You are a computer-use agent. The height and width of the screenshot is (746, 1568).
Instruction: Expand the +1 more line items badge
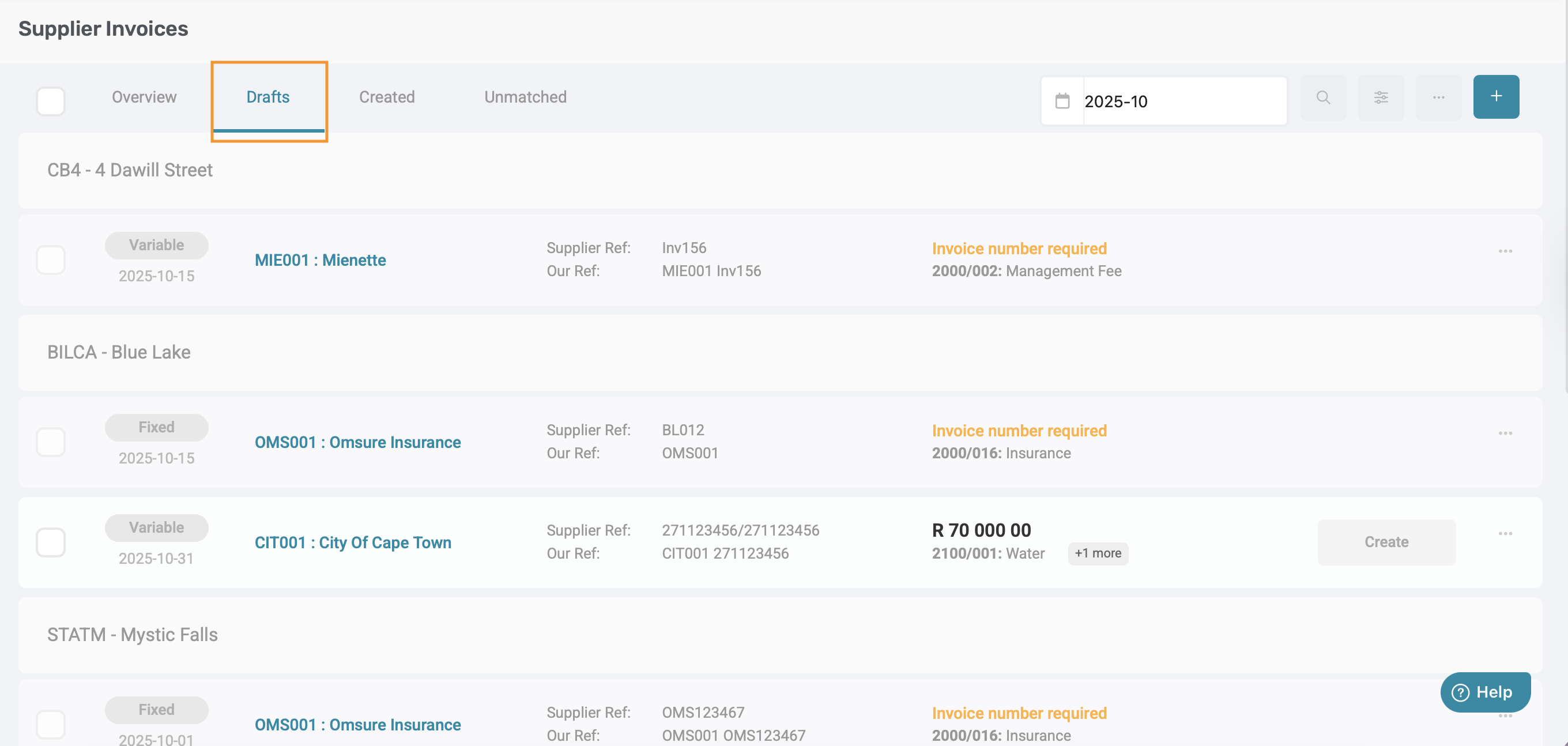coord(1098,553)
